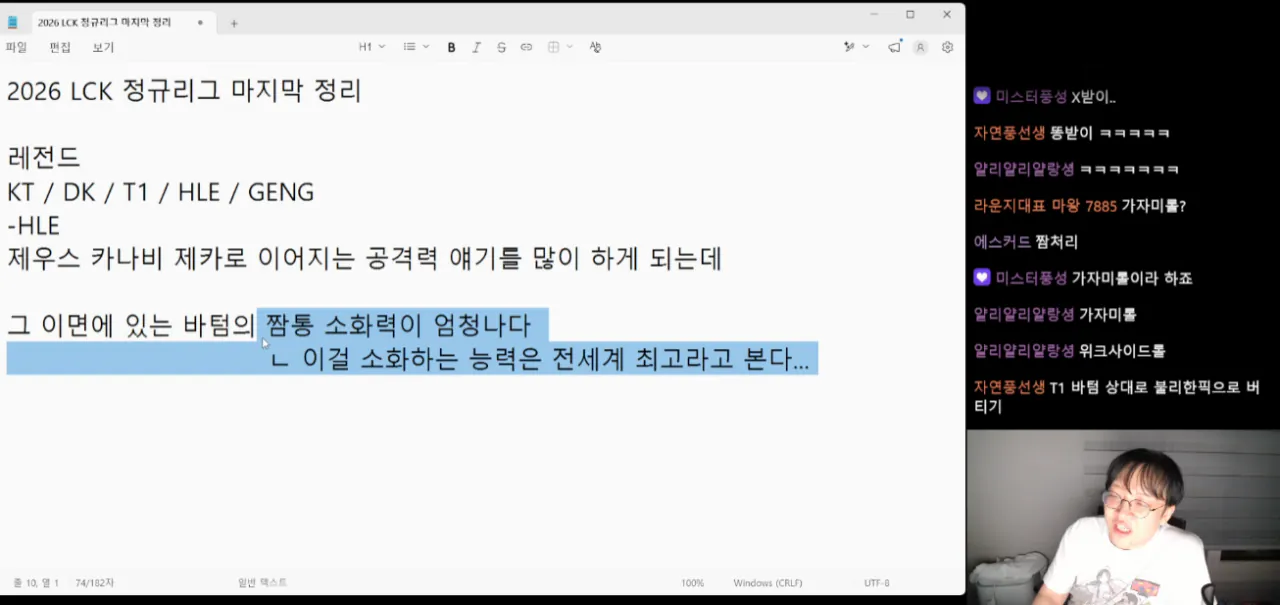
Task: Click the highlighted text 짬통 소화력이 엄청나다
Action: tap(398, 325)
